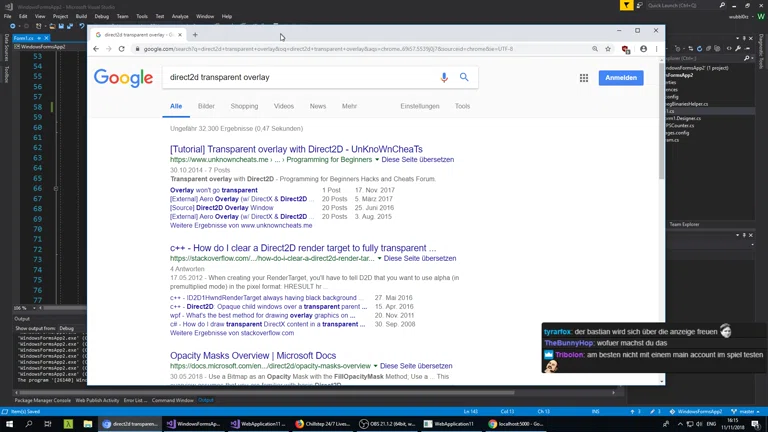Reload the page in Chrome
This screenshot has height=432, width=768.
pos(122,49)
